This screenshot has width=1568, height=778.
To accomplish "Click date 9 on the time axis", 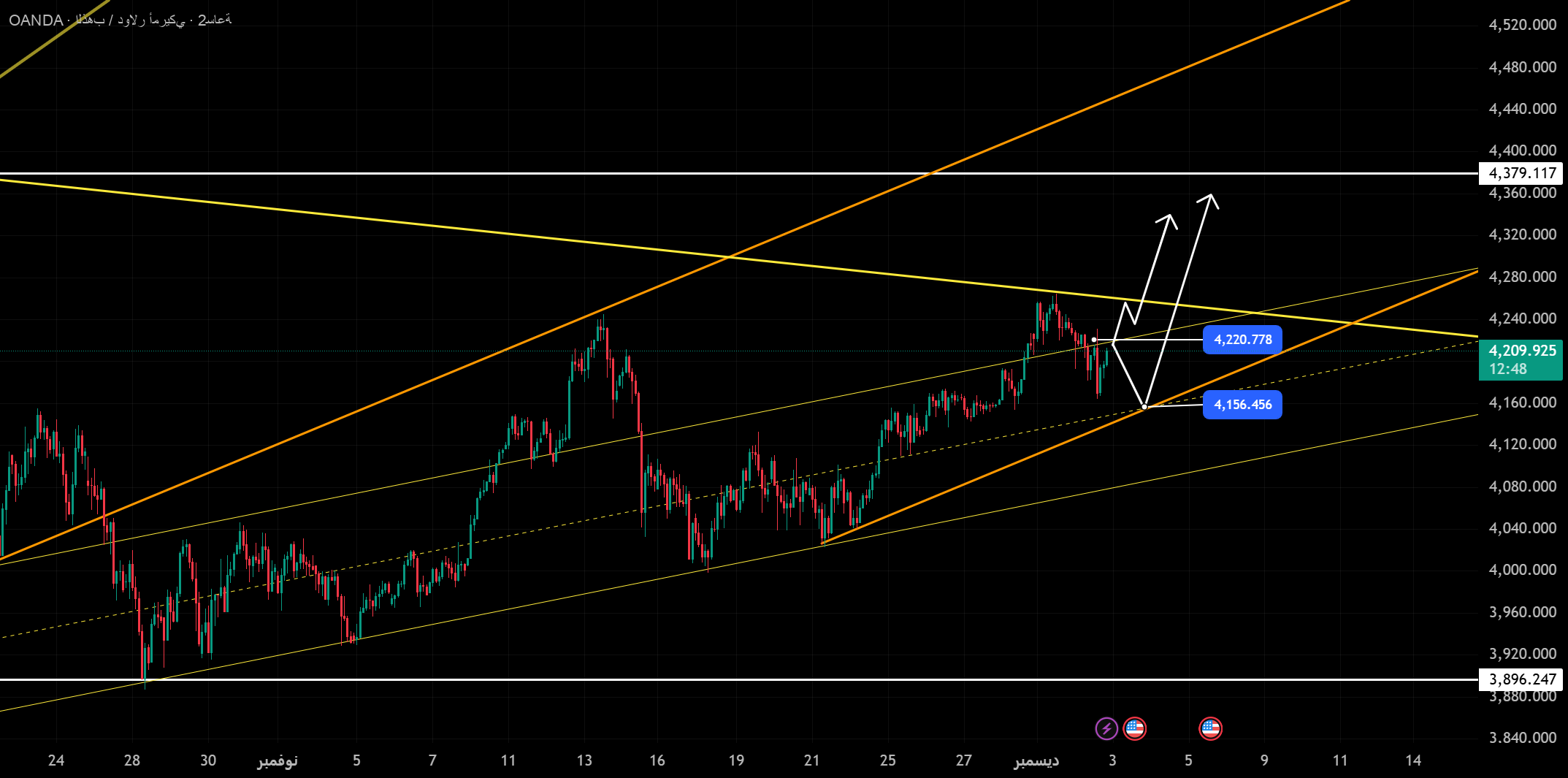I will pos(1264,760).
